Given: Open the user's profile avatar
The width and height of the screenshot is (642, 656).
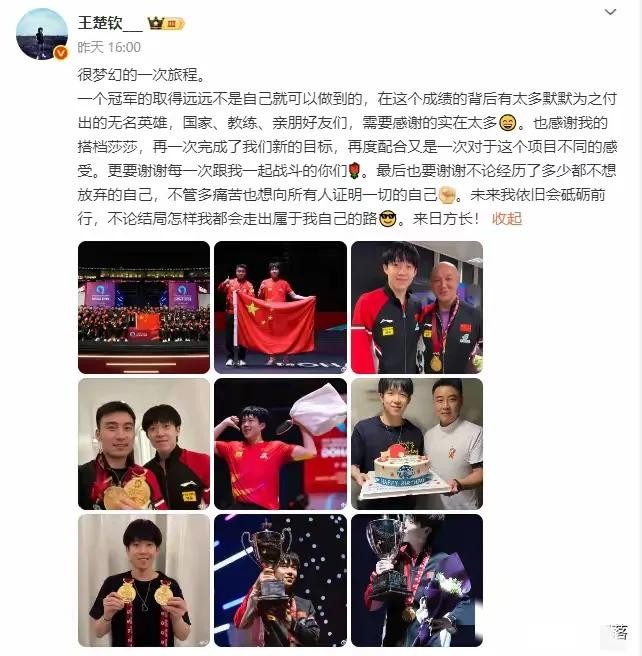Looking at the screenshot, I should click(x=41, y=33).
